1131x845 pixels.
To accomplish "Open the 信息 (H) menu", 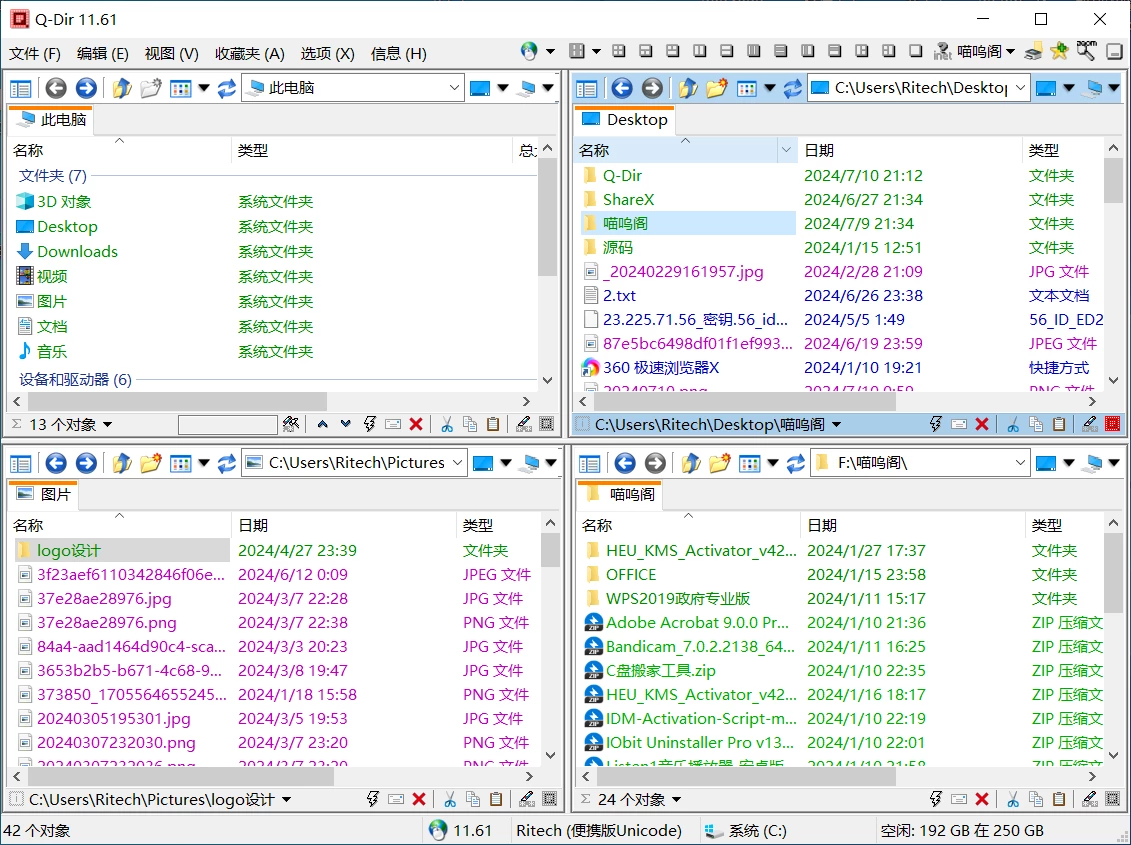I will (398, 53).
